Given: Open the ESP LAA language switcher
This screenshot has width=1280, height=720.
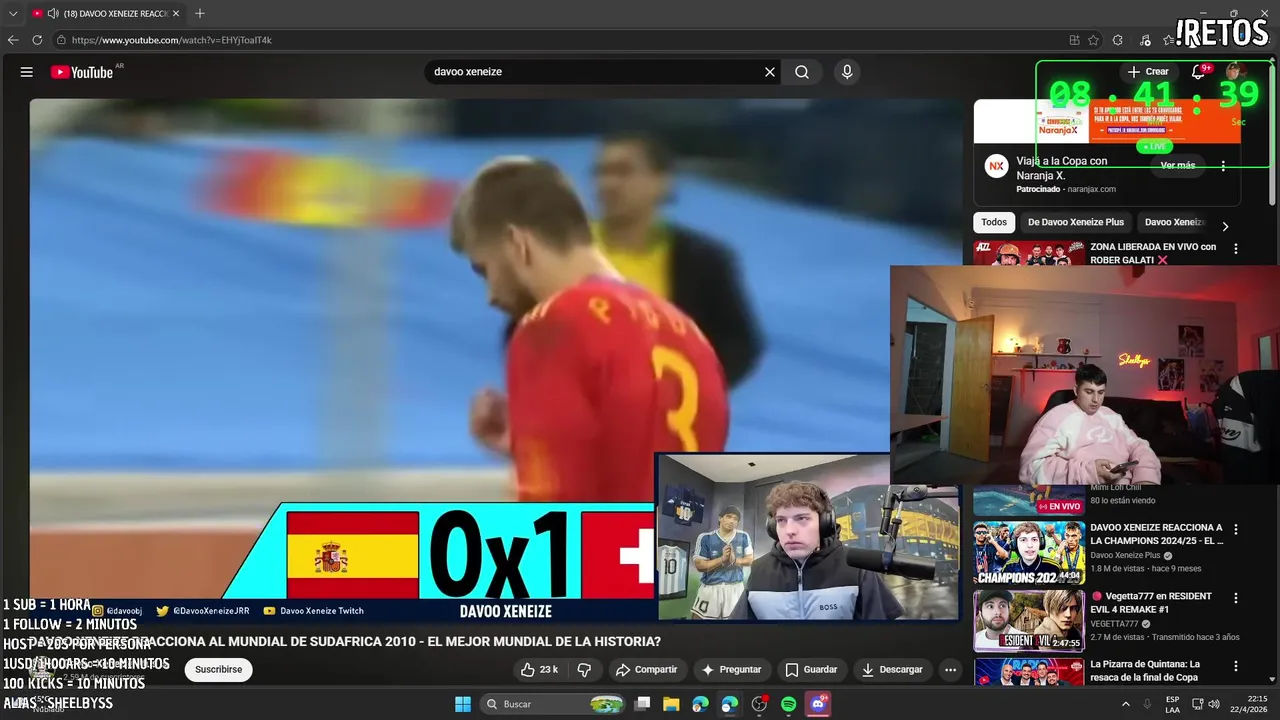Looking at the screenshot, I should click(1173, 704).
